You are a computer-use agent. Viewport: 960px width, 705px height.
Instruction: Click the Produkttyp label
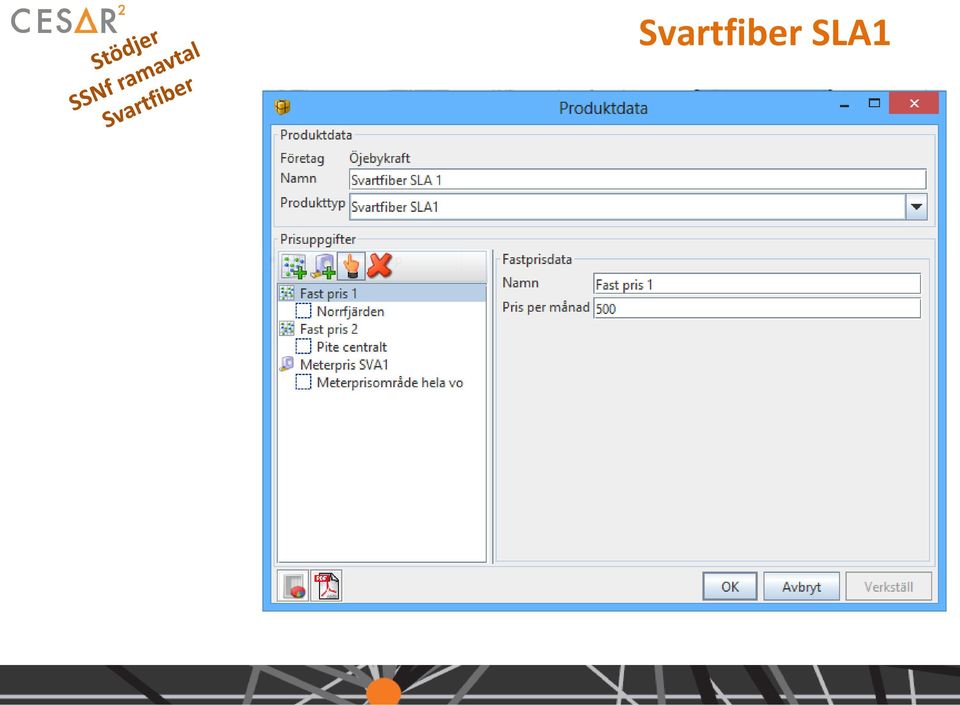(313, 203)
